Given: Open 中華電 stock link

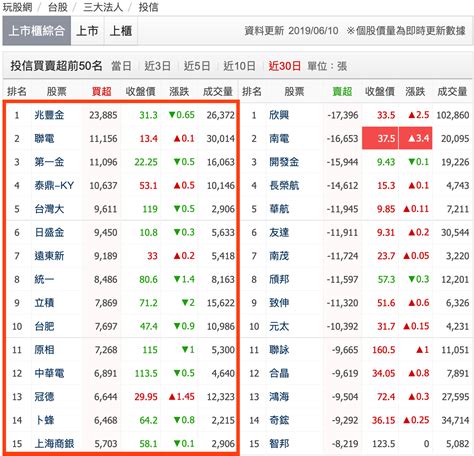Looking at the screenshot, I should click(49, 373).
